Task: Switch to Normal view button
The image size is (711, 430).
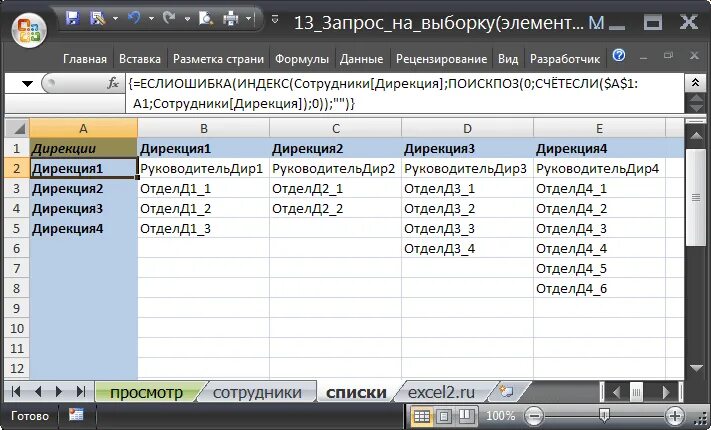Action: click(x=422, y=416)
